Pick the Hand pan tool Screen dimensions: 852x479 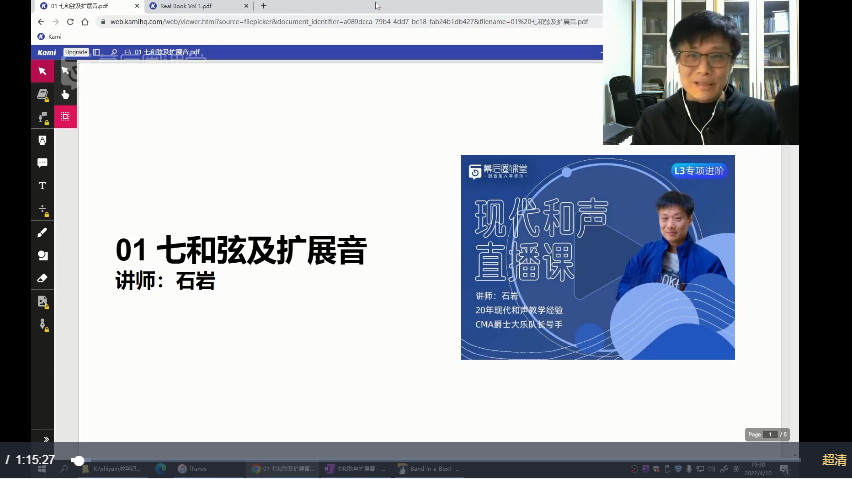65,94
